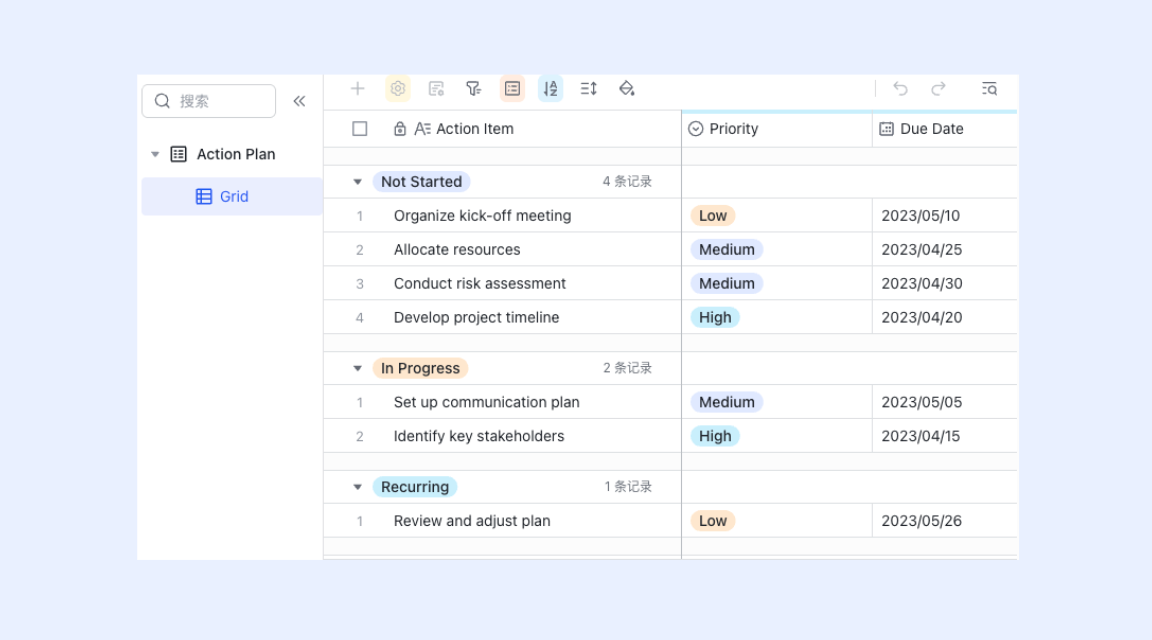Screen dimensions: 1152x640
Task: Click the '4 条记录' record count
Action: (x=627, y=181)
